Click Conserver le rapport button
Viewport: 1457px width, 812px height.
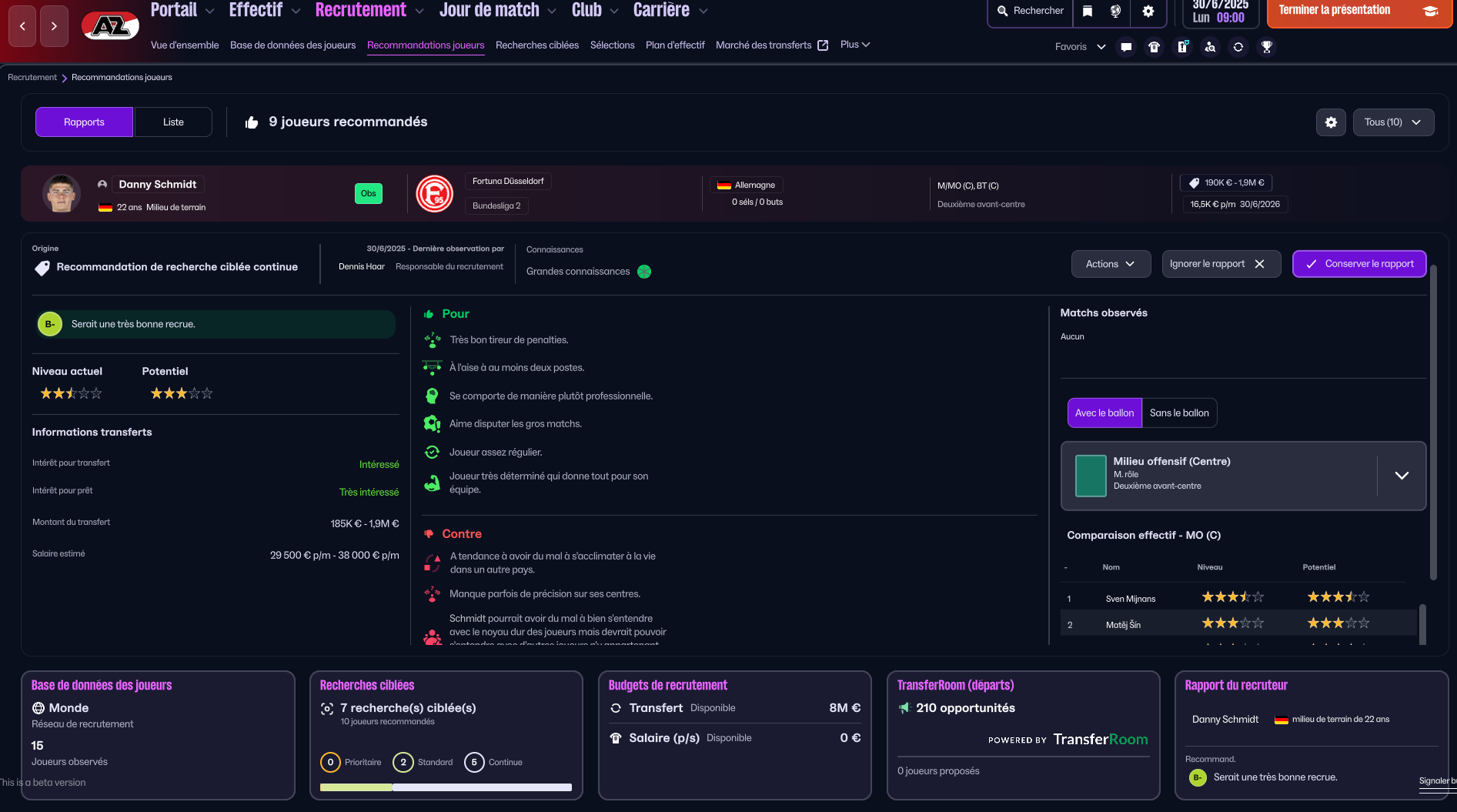click(x=1358, y=264)
